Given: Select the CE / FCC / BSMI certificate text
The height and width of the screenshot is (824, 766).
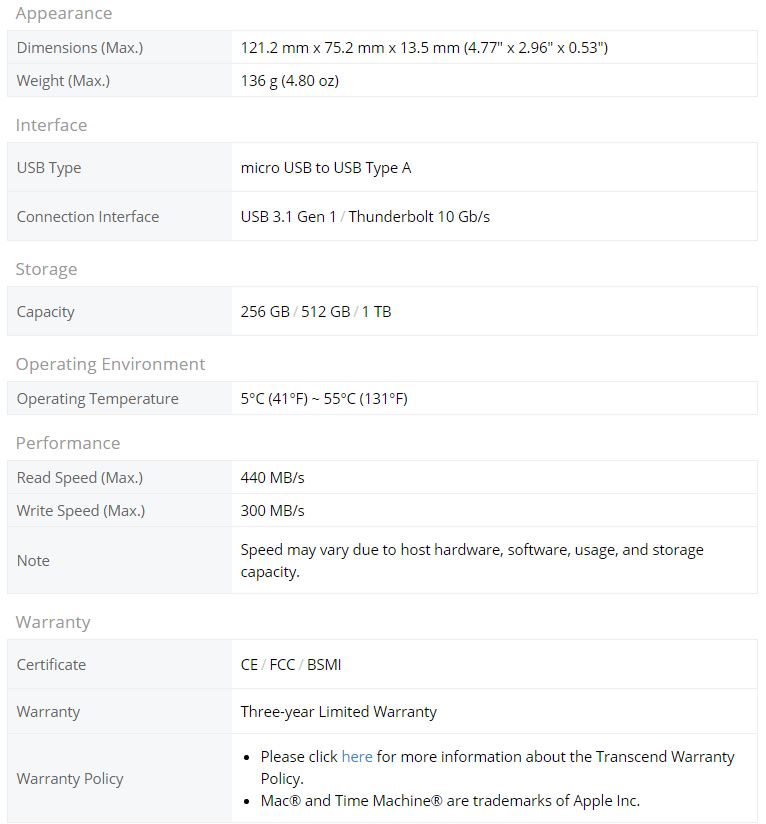Looking at the screenshot, I should coord(291,664).
